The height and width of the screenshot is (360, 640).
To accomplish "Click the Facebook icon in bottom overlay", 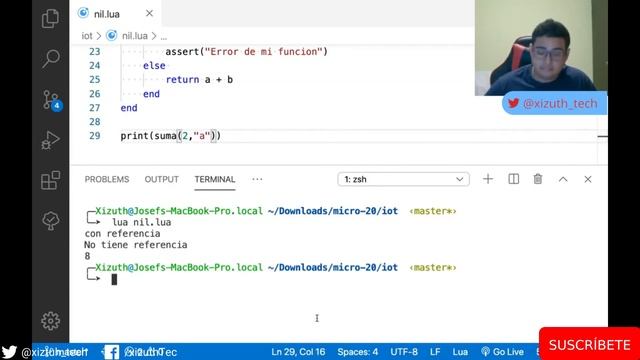I will [x=111, y=352].
